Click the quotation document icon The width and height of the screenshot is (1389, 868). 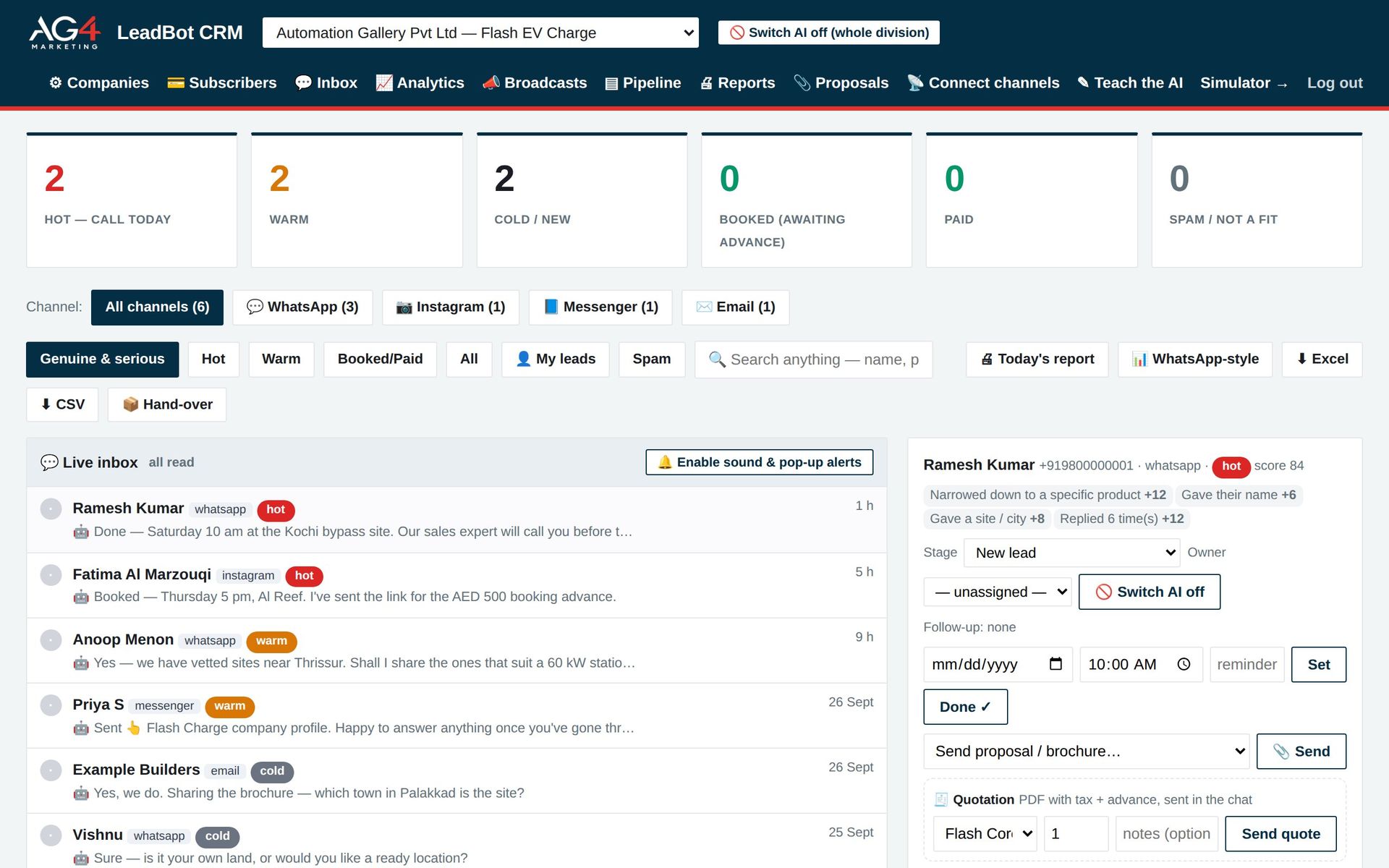pos(941,799)
